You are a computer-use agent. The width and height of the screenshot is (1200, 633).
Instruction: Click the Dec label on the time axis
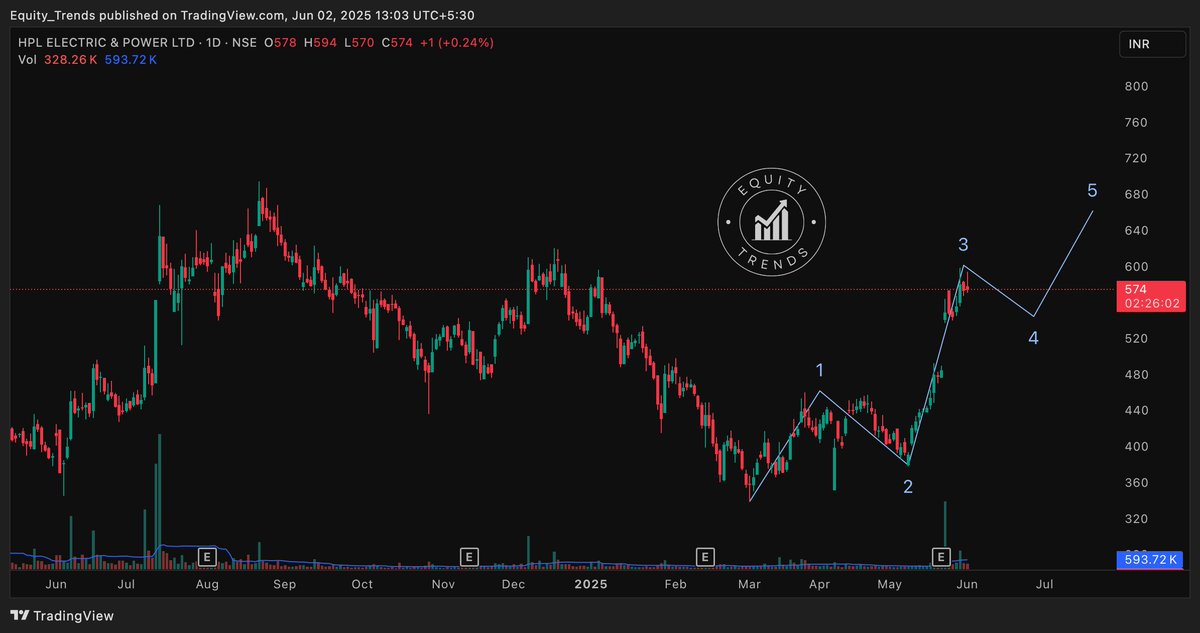click(x=514, y=583)
